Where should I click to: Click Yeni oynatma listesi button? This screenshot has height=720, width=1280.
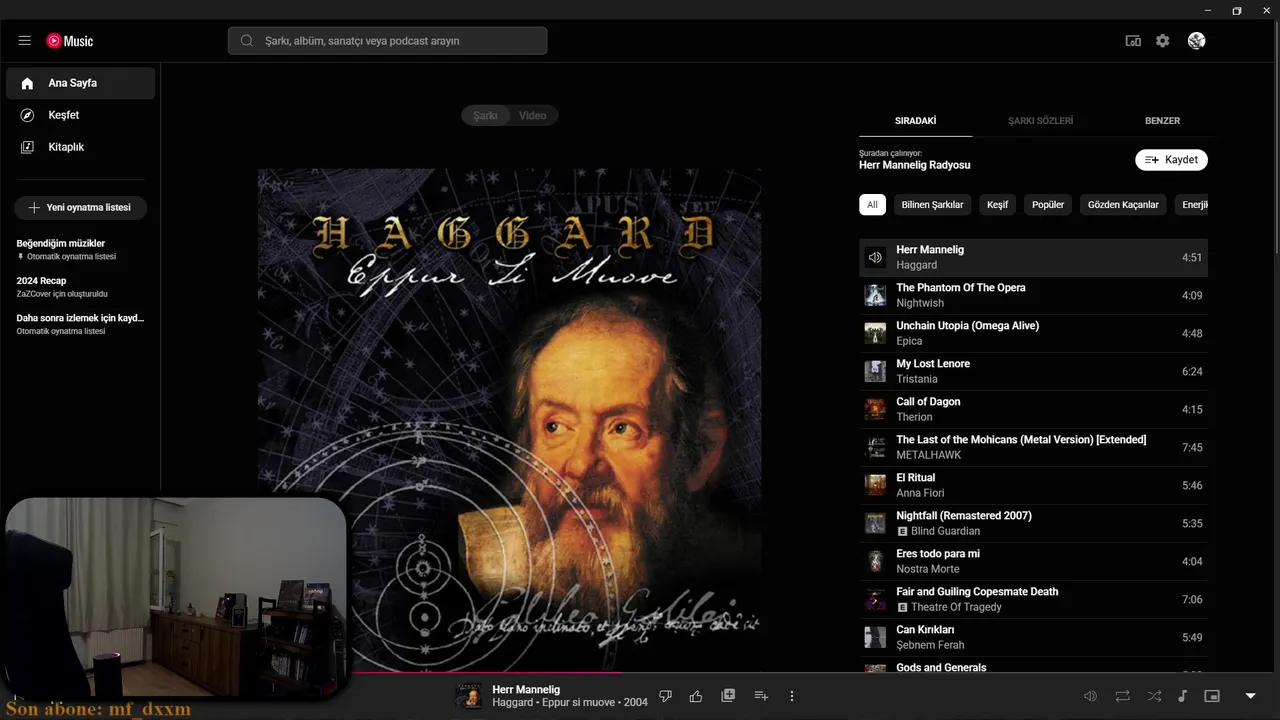[x=80, y=208]
